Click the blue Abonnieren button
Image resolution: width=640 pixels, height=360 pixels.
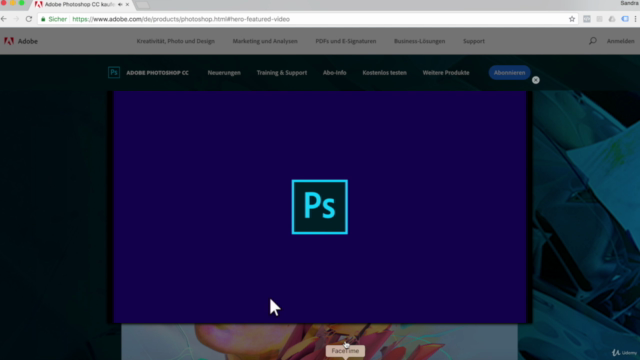509,73
